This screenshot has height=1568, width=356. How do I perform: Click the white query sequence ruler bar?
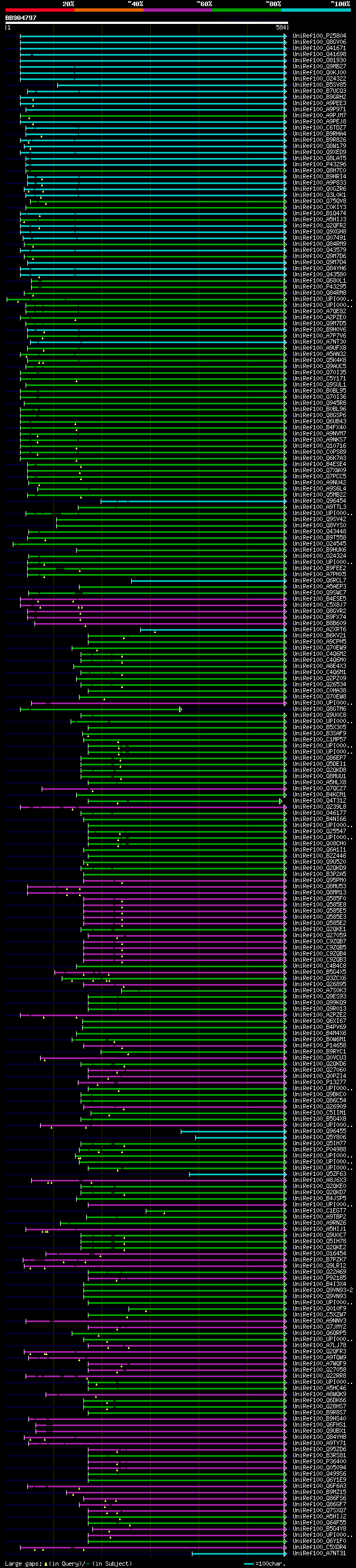click(147, 23)
